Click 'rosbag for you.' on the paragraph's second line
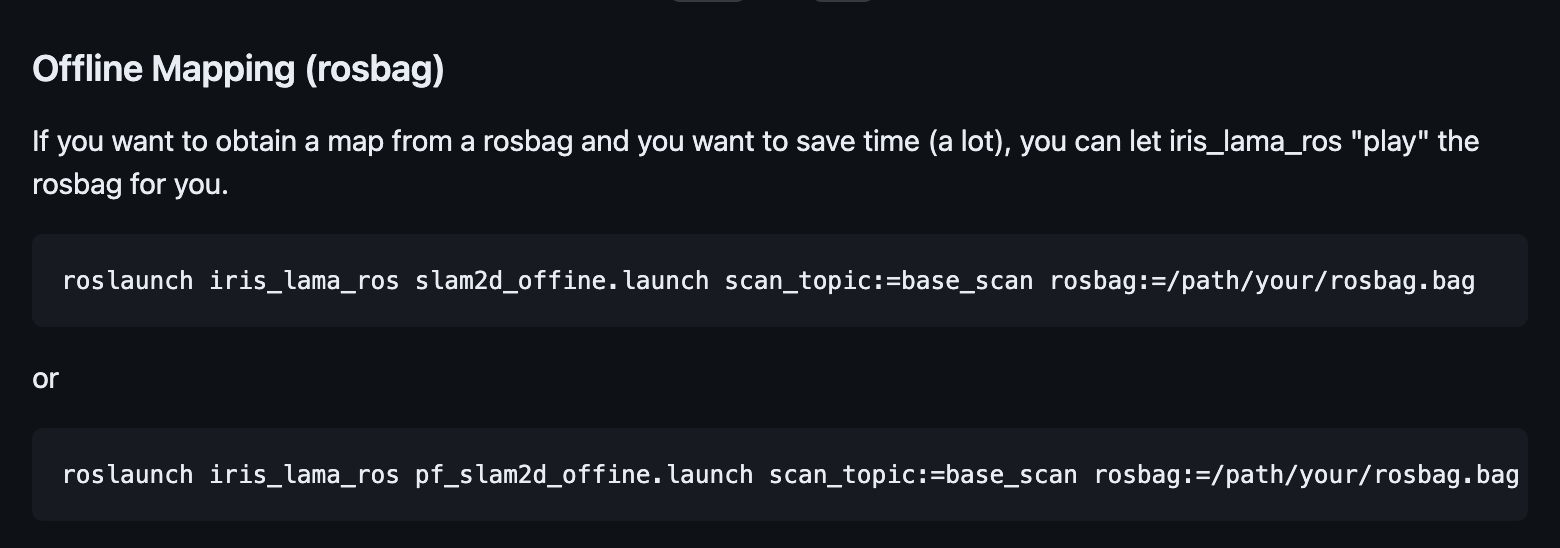The height and width of the screenshot is (548, 1560). pos(131,186)
